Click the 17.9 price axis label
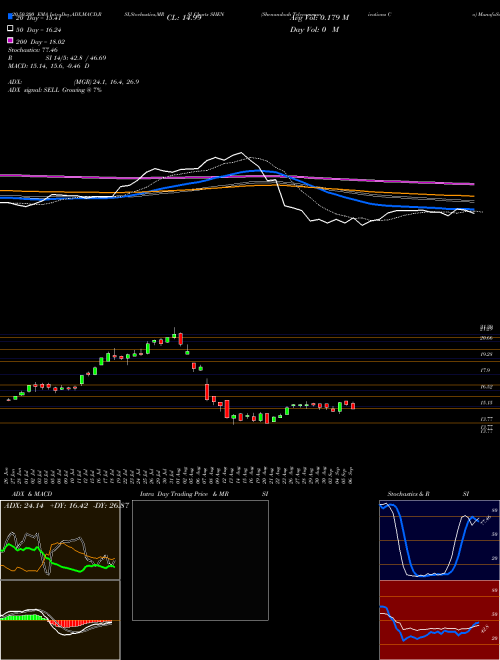Image resolution: width=500 pixels, height=660 pixels. [x=485, y=370]
